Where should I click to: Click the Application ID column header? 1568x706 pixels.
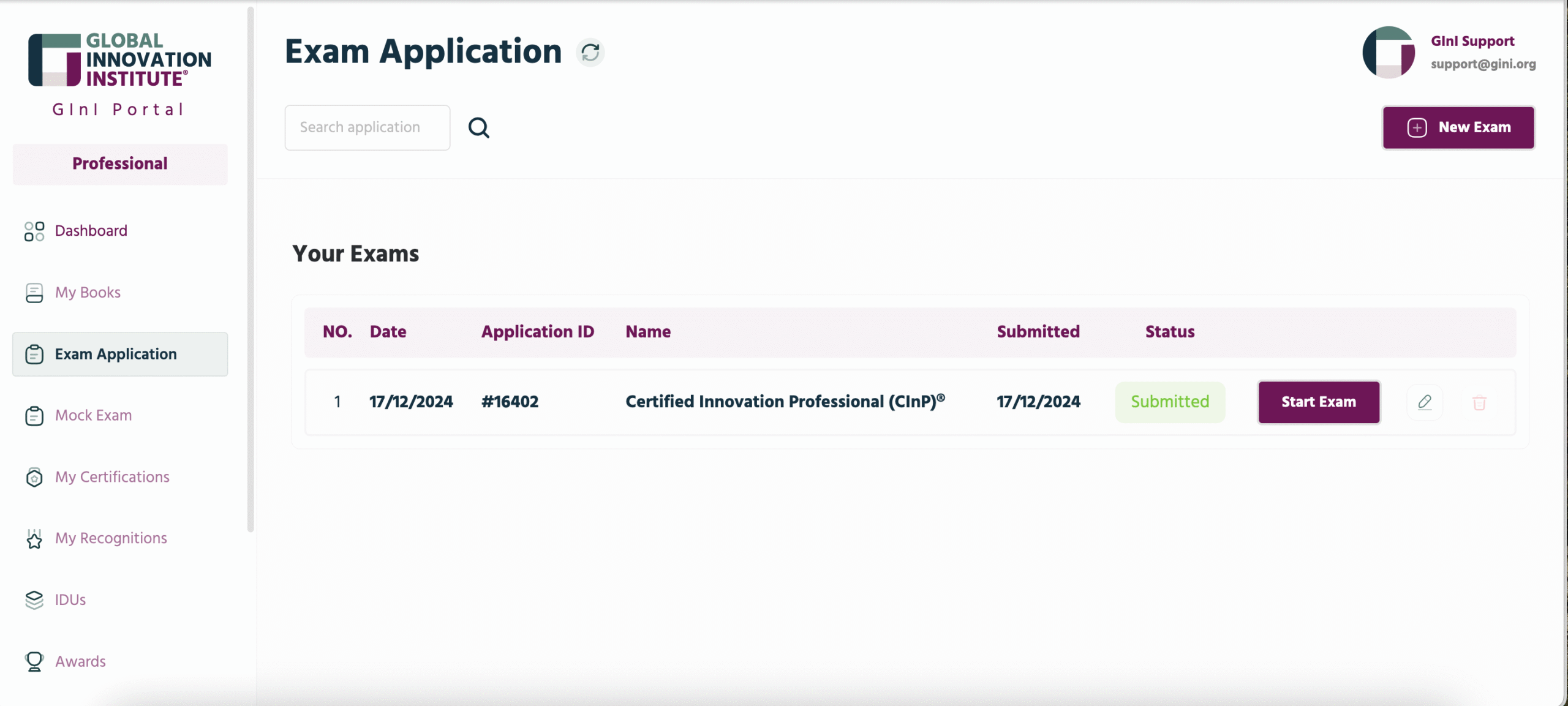(537, 332)
